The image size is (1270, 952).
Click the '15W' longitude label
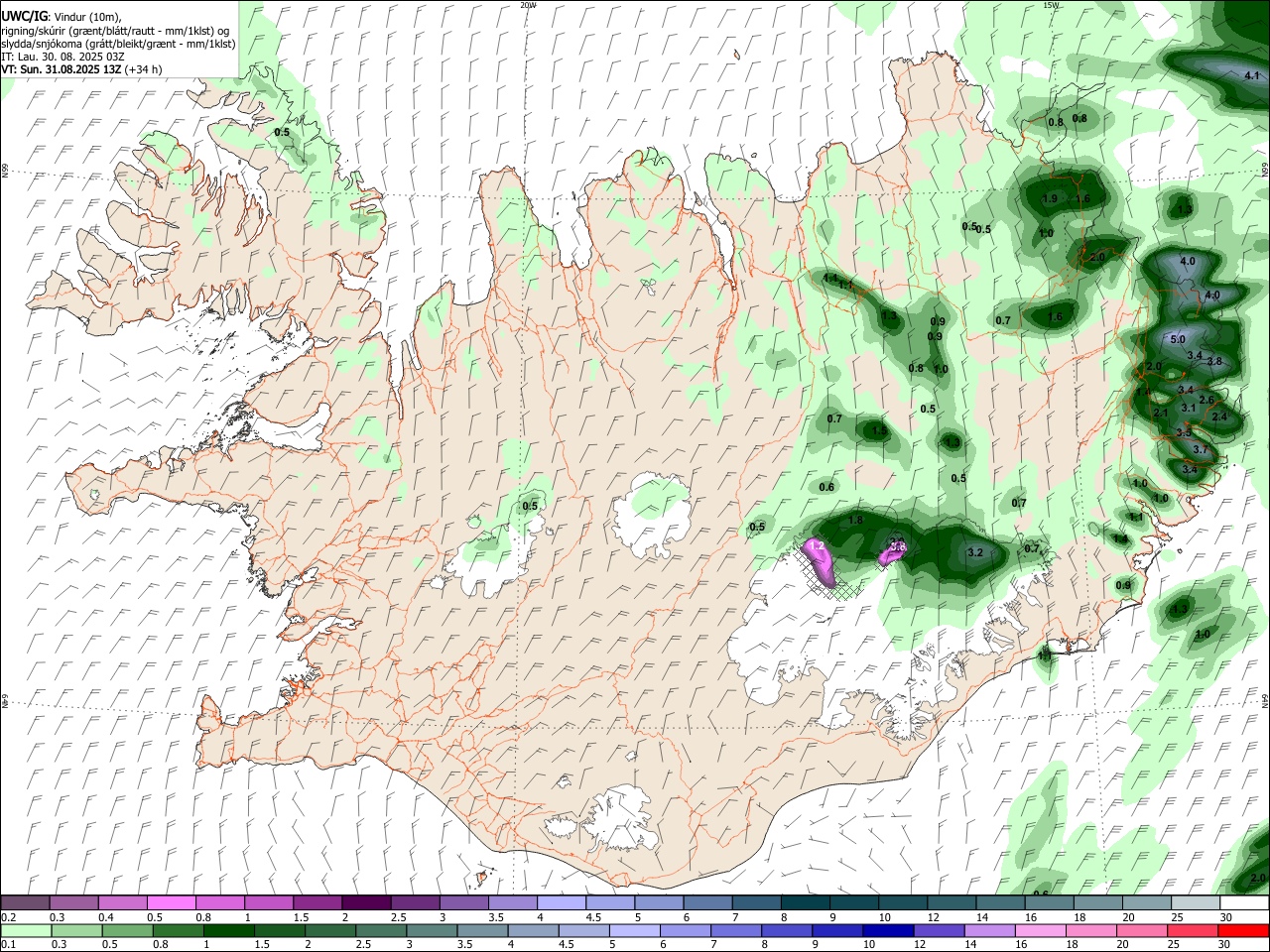(x=1050, y=5)
